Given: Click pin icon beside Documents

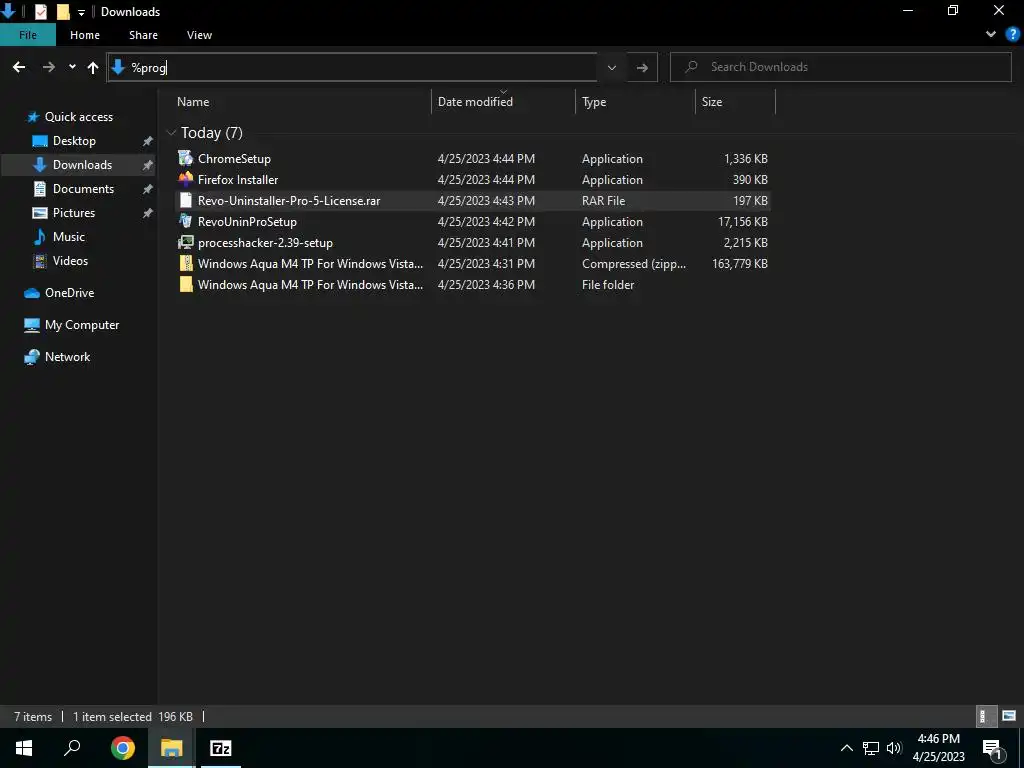Looking at the screenshot, I should [x=148, y=189].
